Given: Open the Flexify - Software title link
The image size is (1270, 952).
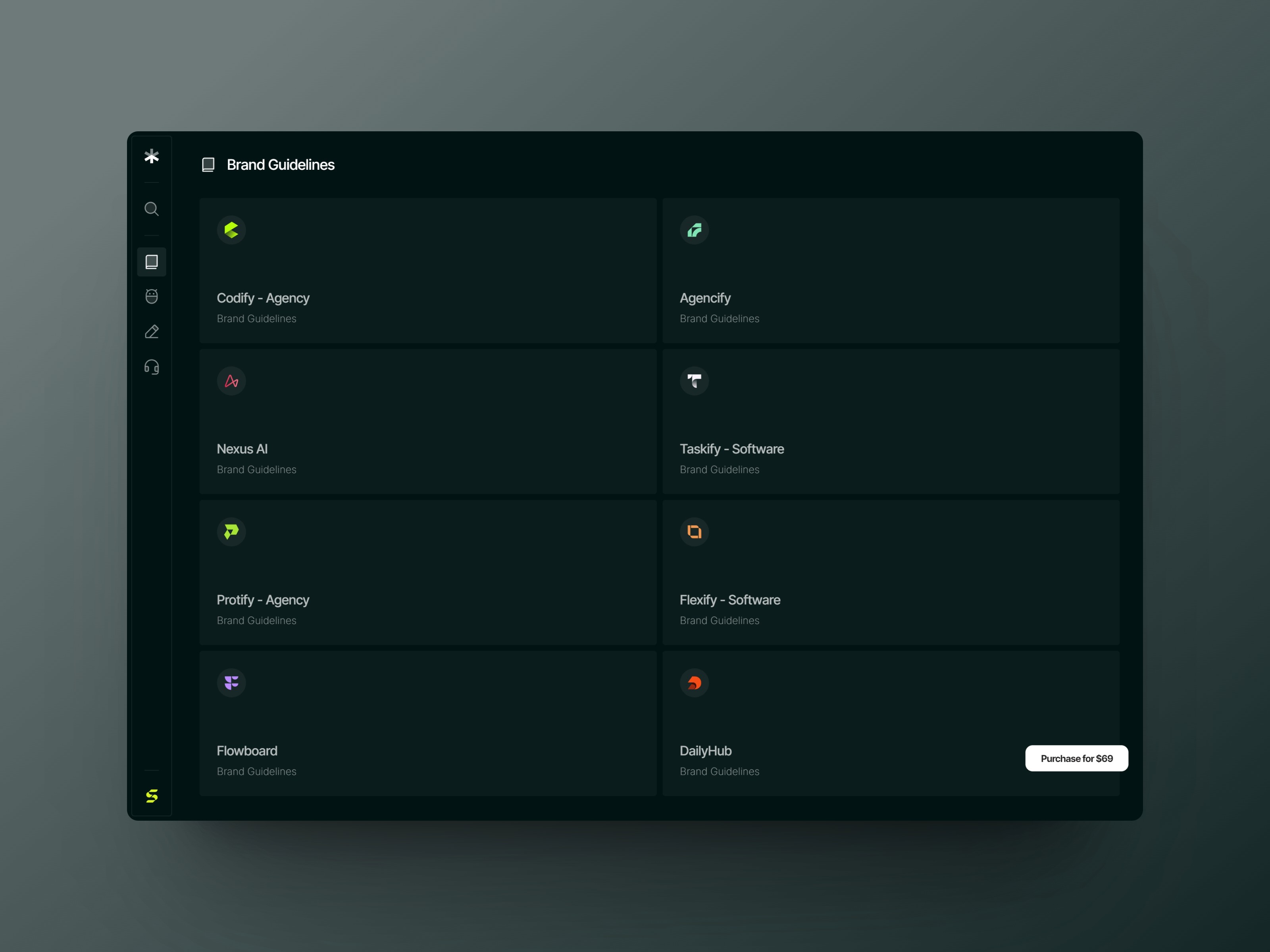Looking at the screenshot, I should (730, 600).
